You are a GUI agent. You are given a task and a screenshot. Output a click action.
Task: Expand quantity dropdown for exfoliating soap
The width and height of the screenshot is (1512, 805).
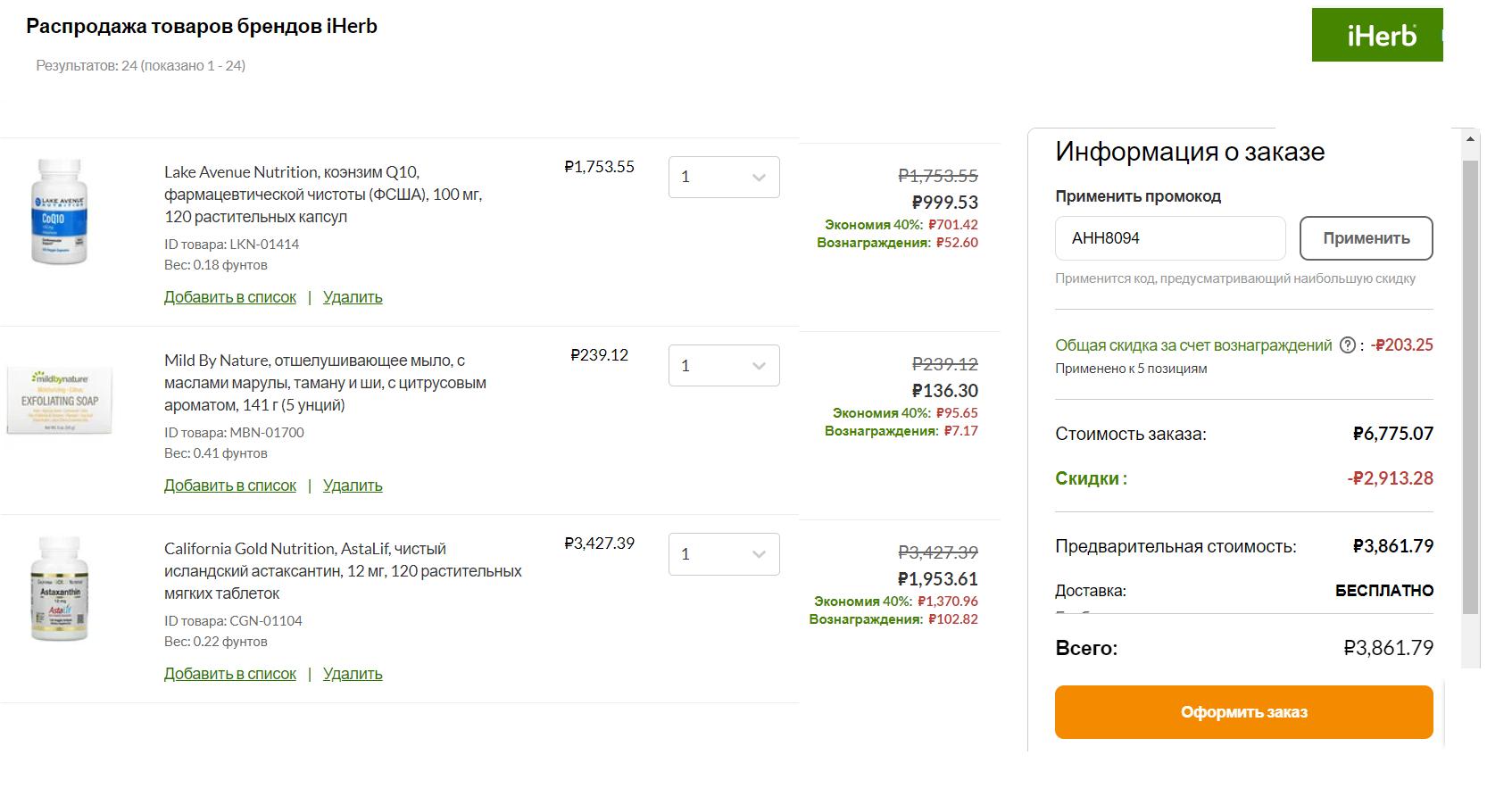point(724,365)
